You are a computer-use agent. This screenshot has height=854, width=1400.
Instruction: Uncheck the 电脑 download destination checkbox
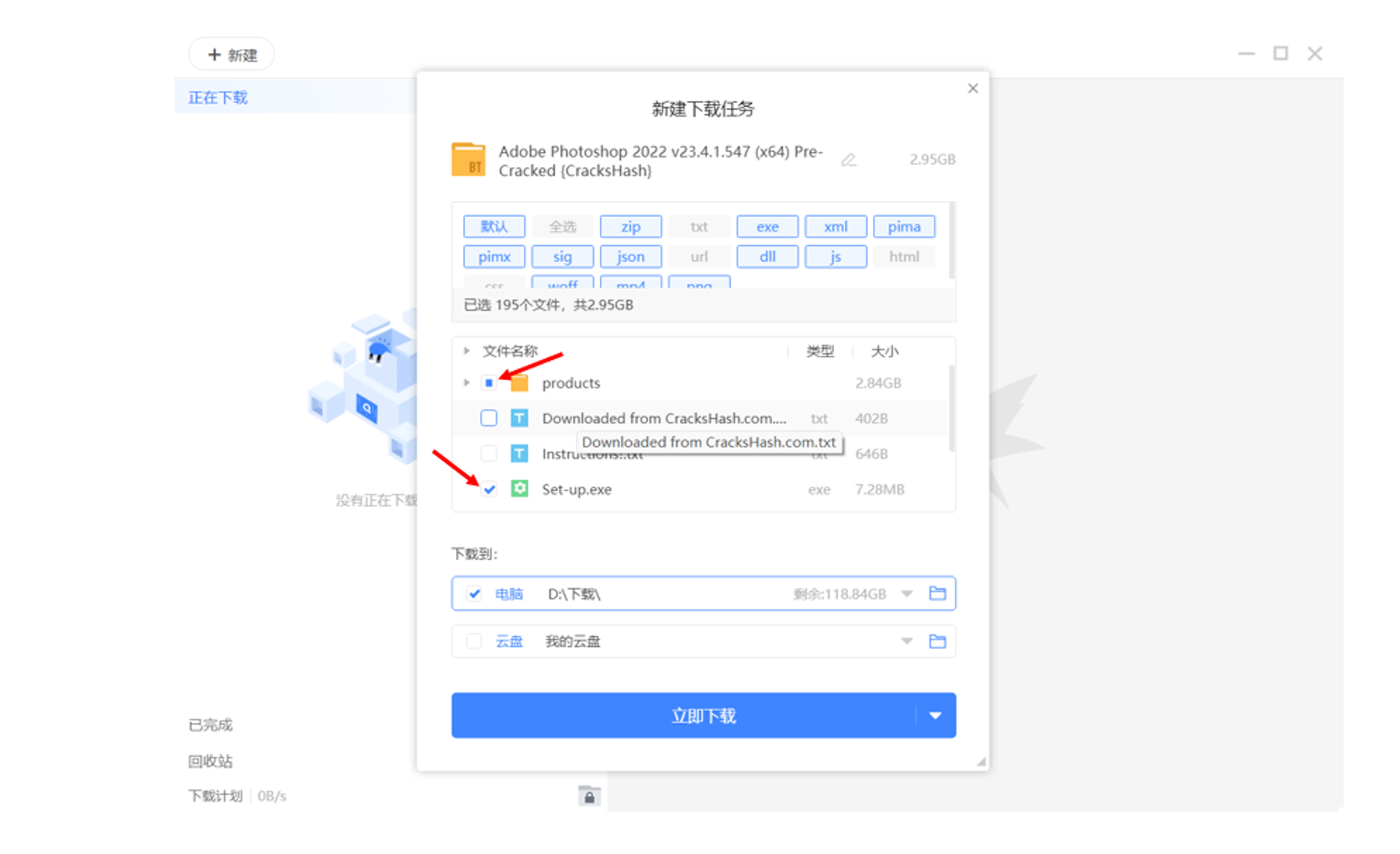pos(474,594)
